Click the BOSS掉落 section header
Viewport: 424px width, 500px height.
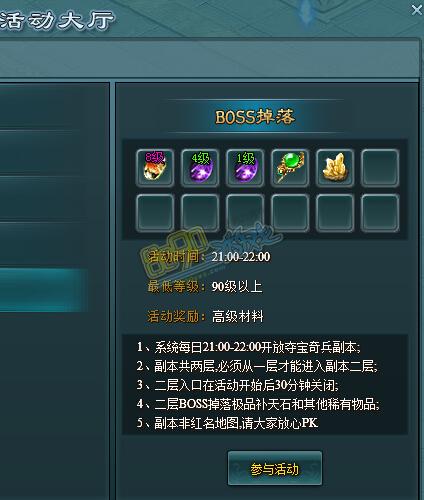(255, 117)
